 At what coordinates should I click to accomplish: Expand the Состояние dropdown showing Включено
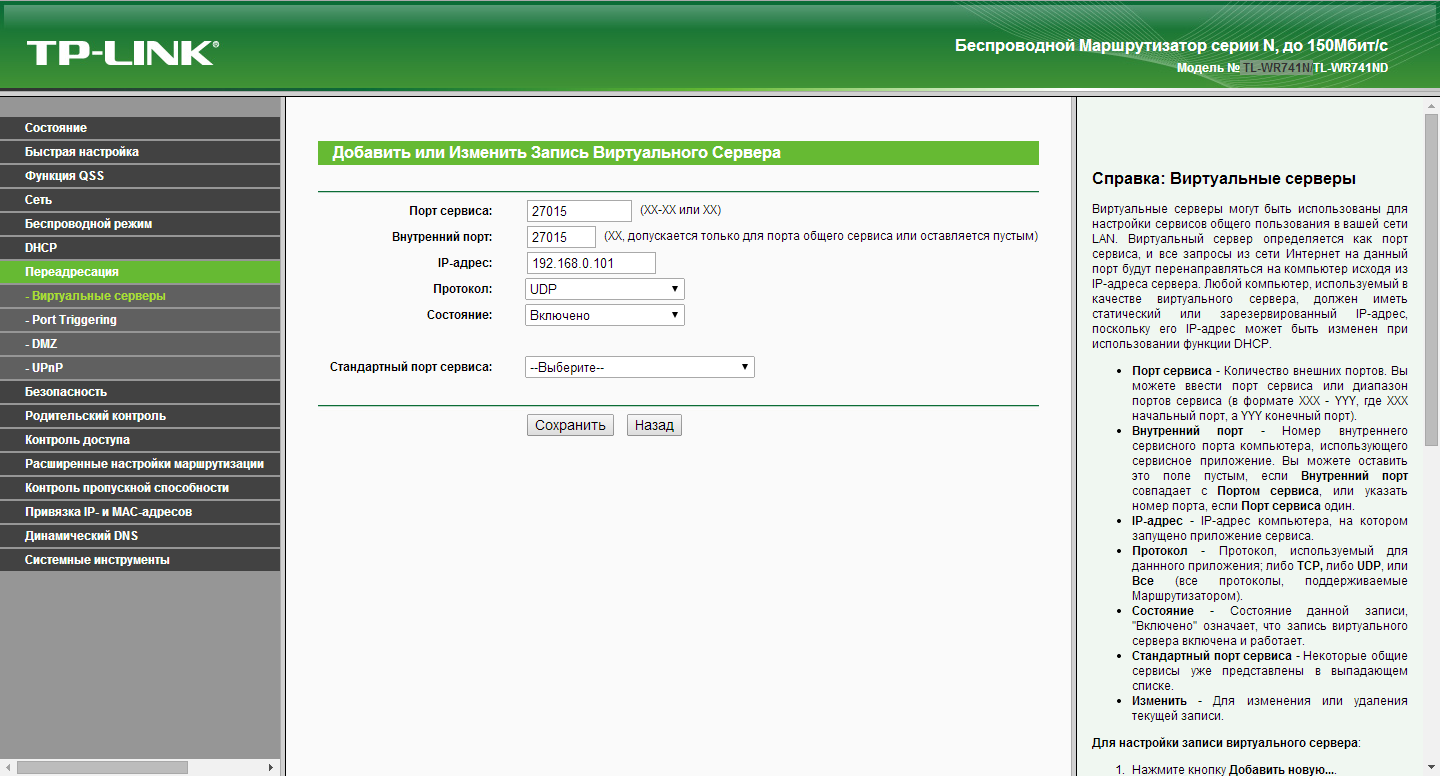[605, 315]
